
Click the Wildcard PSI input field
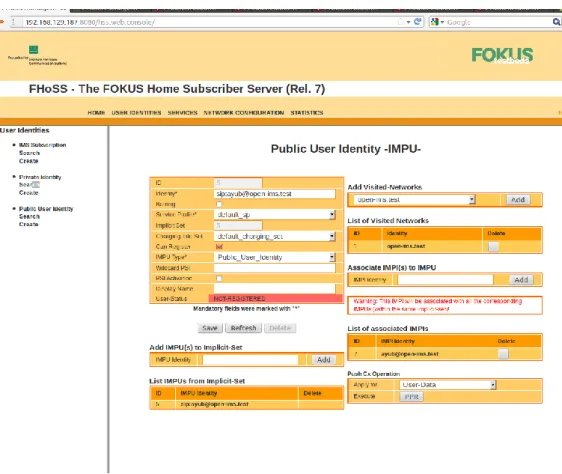275,268
